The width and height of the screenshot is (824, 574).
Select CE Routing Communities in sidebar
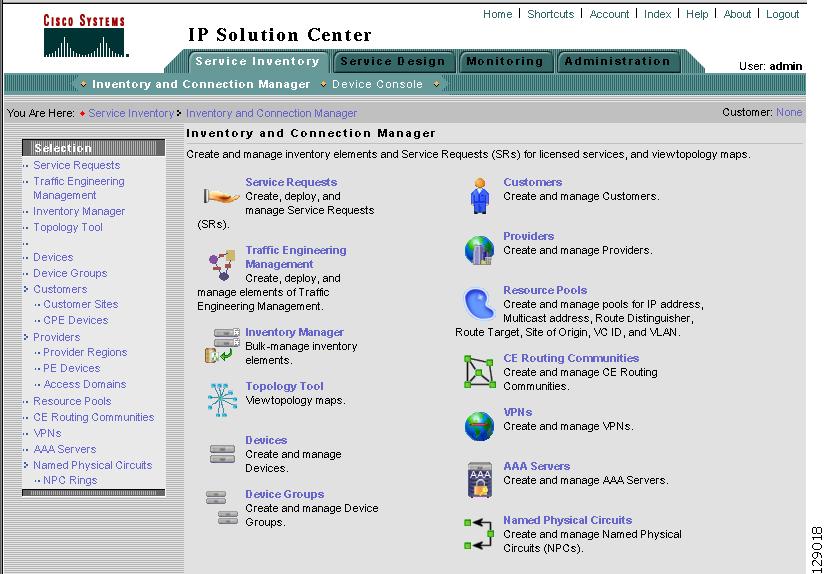(94, 417)
